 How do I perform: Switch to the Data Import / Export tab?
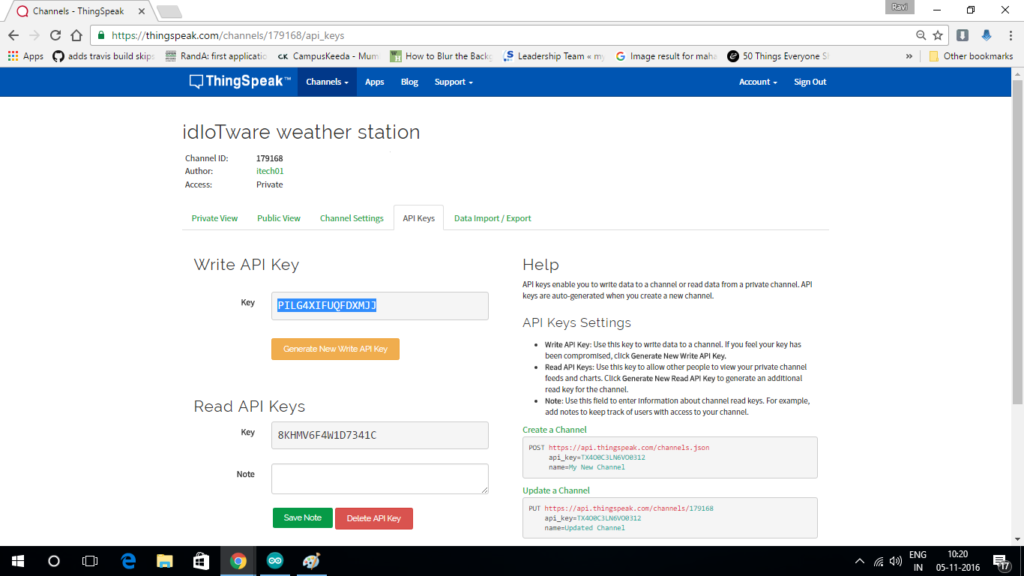(492, 218)
